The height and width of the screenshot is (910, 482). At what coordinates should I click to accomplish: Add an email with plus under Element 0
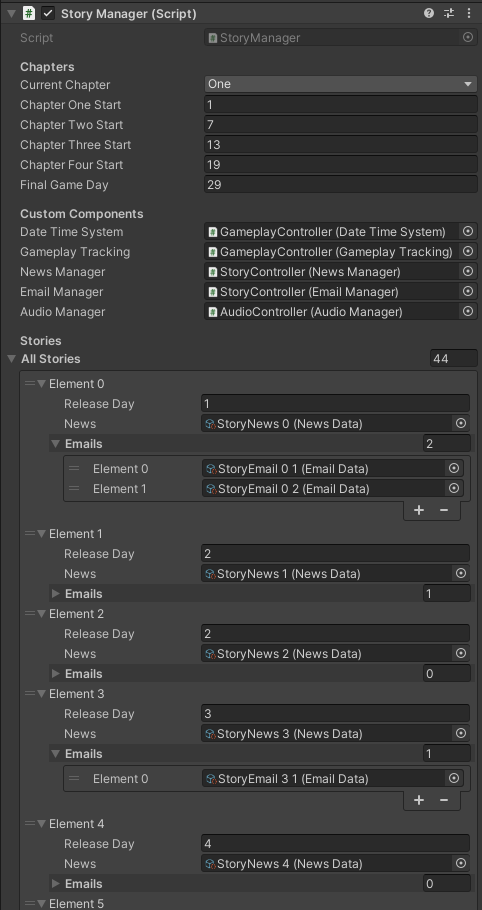(419, 510)
